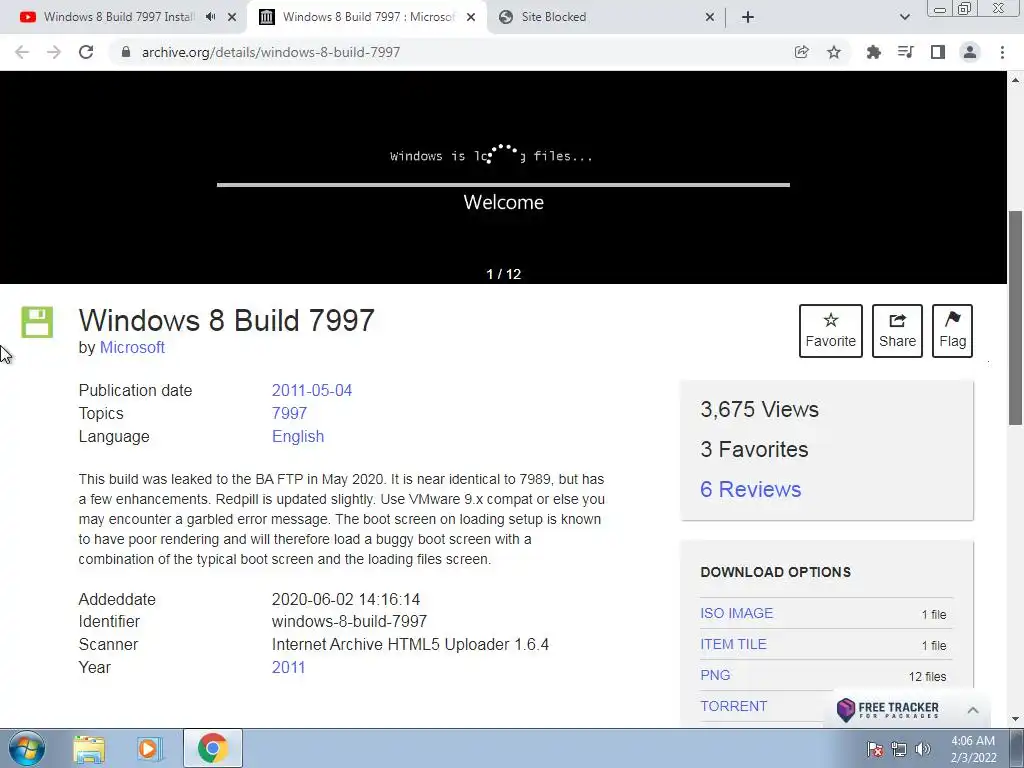Click the Welcome boot screen image
Viewport: 1024px width, 768px height.
(504, 178)
